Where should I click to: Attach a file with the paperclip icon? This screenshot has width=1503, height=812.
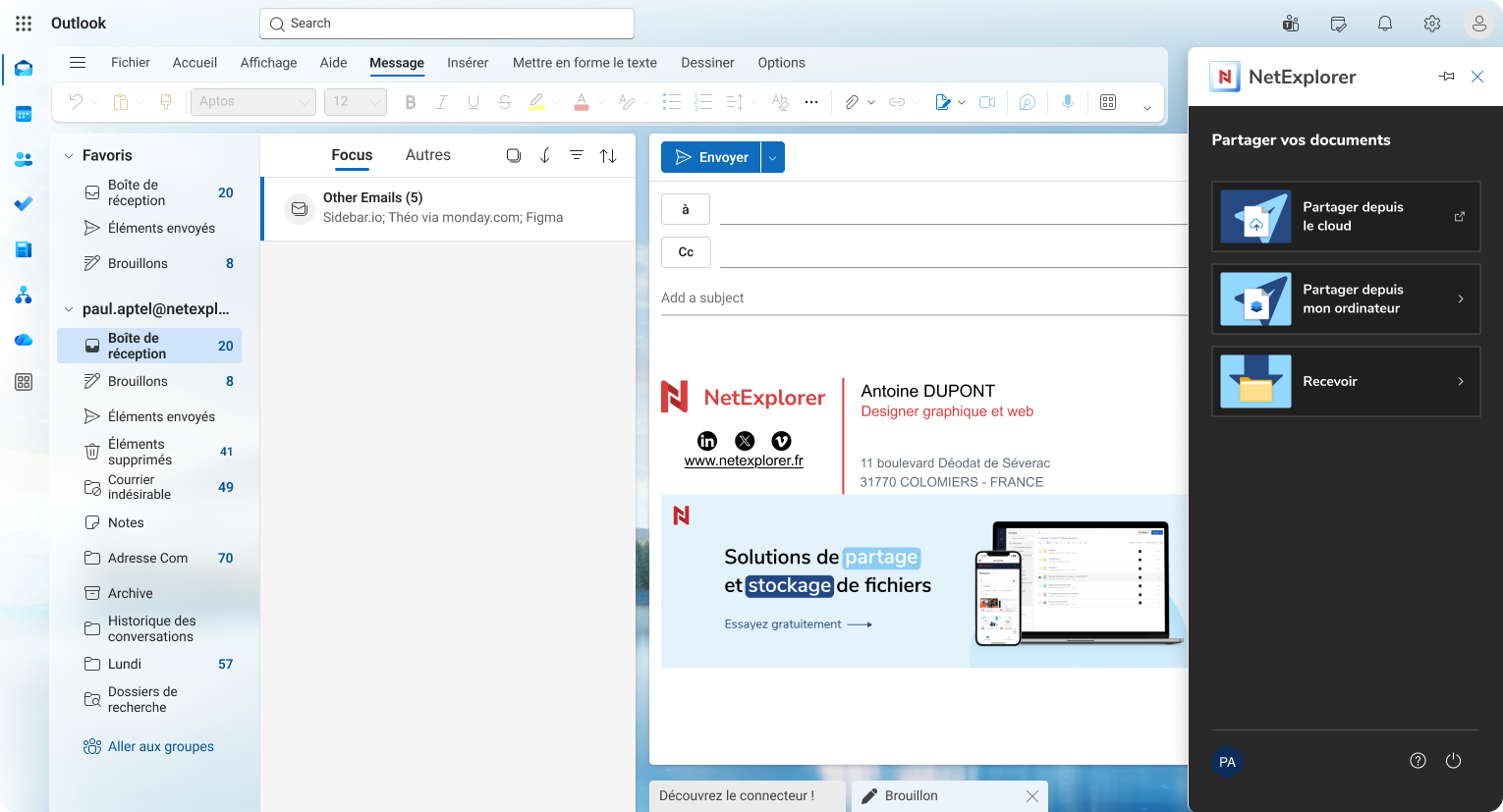click(853, 101)
